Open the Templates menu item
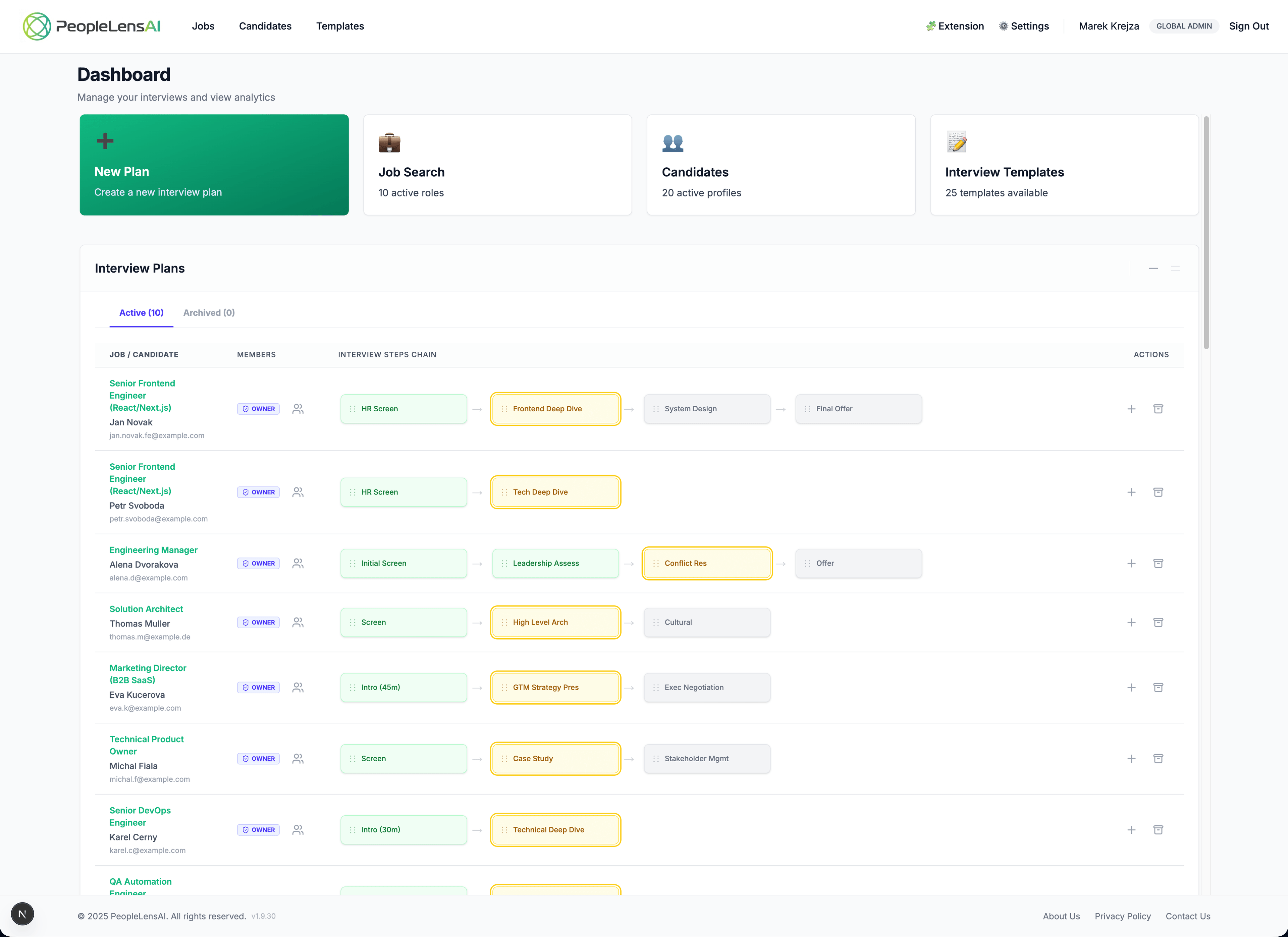 coord(339,26)
